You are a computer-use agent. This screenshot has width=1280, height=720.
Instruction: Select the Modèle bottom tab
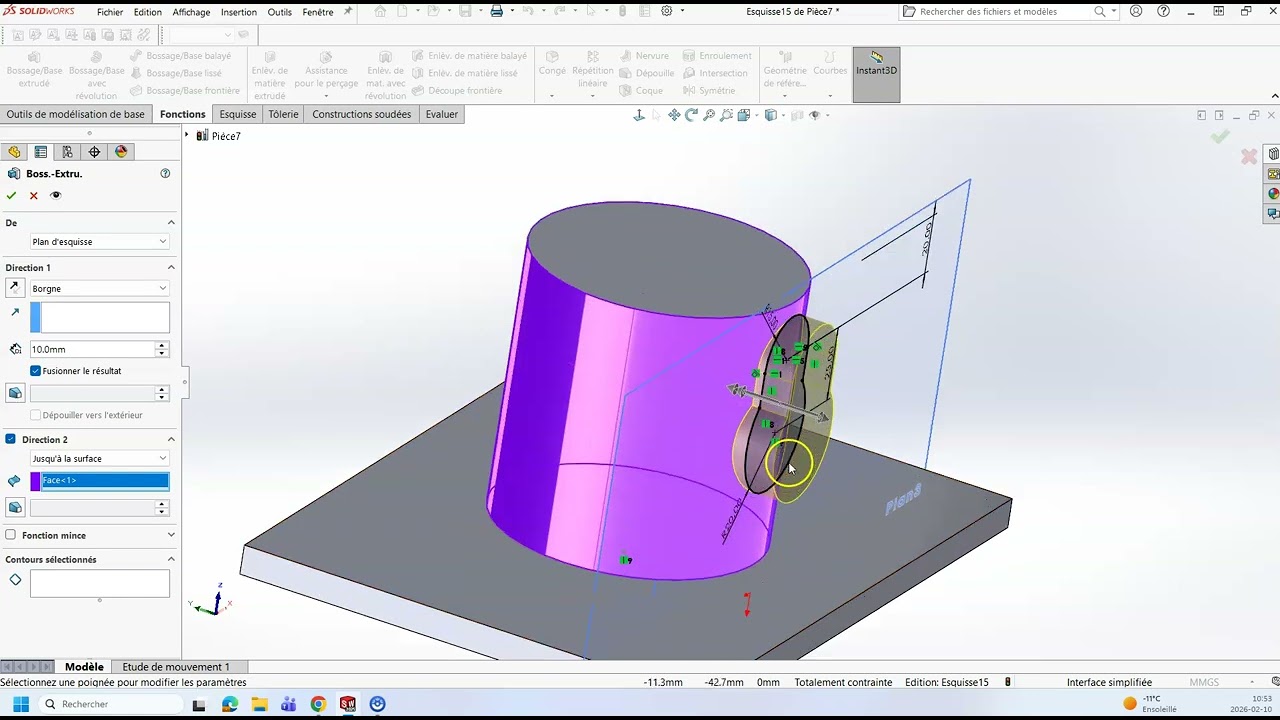[84, 667]
